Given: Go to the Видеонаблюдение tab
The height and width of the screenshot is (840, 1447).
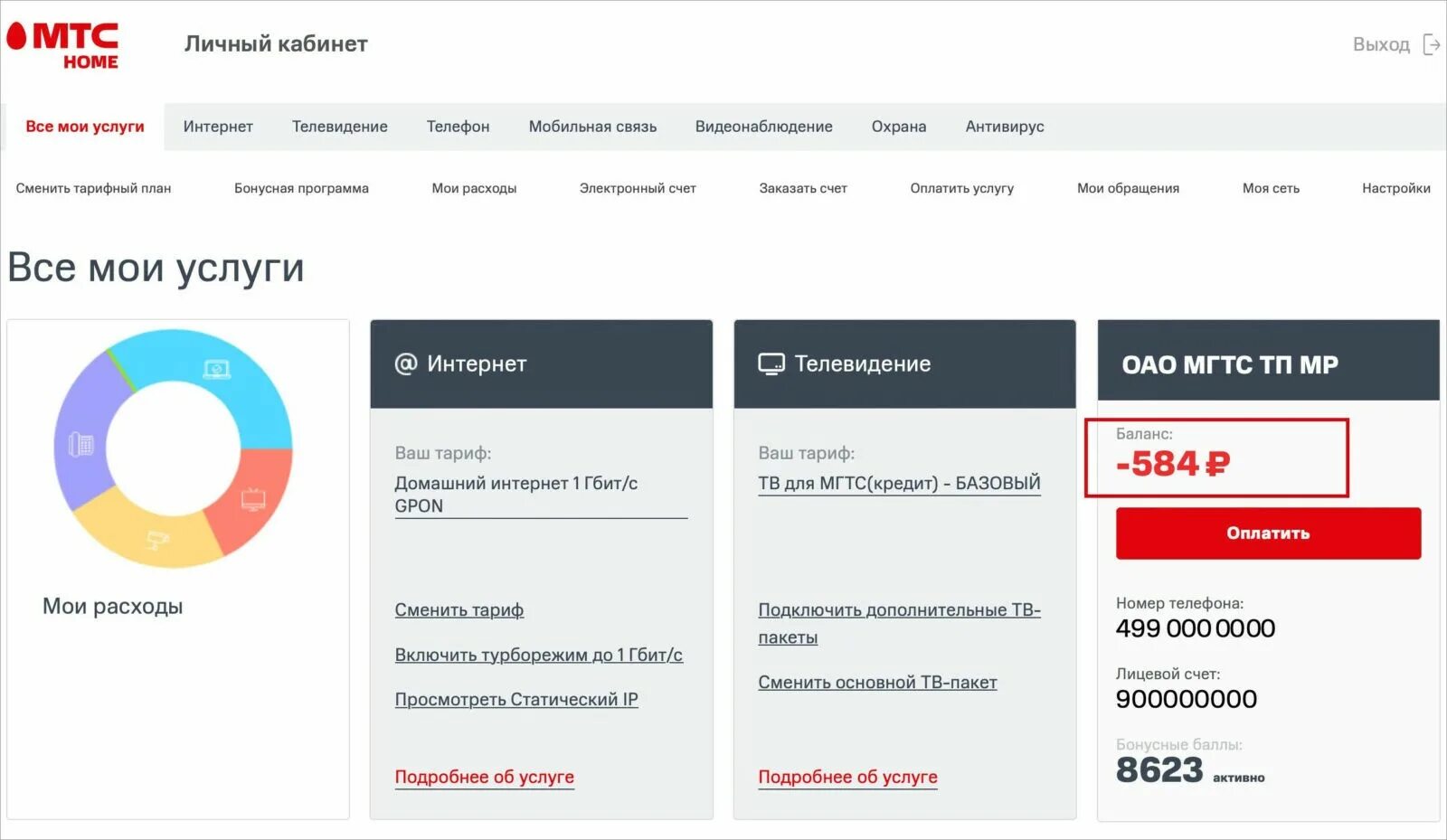Looking at the screenshot, I should pos(764,127).
